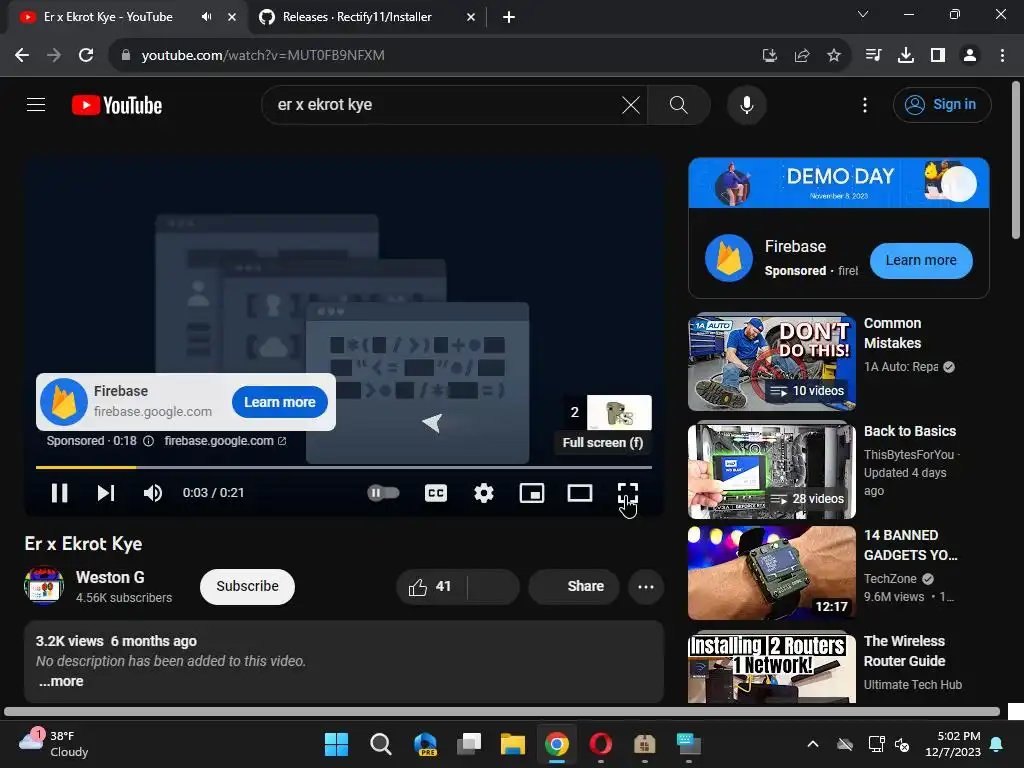The height and width of the screenshot is (768, 1024).
Task: Open the Common Mistakes playlist thumbnail
Action: click(x=772, y=362)
